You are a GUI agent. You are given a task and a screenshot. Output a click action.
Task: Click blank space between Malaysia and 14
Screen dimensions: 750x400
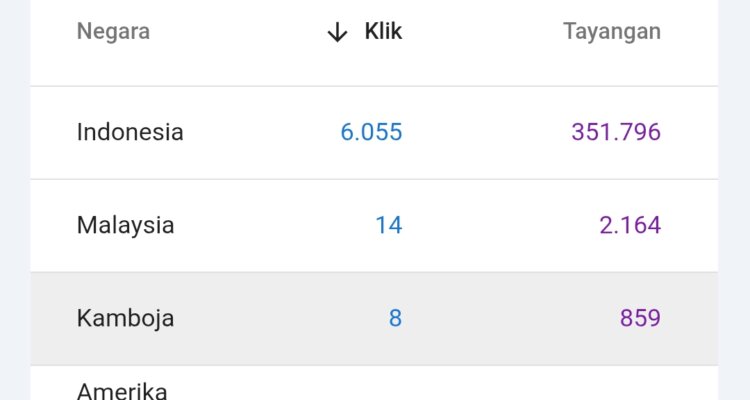(270, 225)
